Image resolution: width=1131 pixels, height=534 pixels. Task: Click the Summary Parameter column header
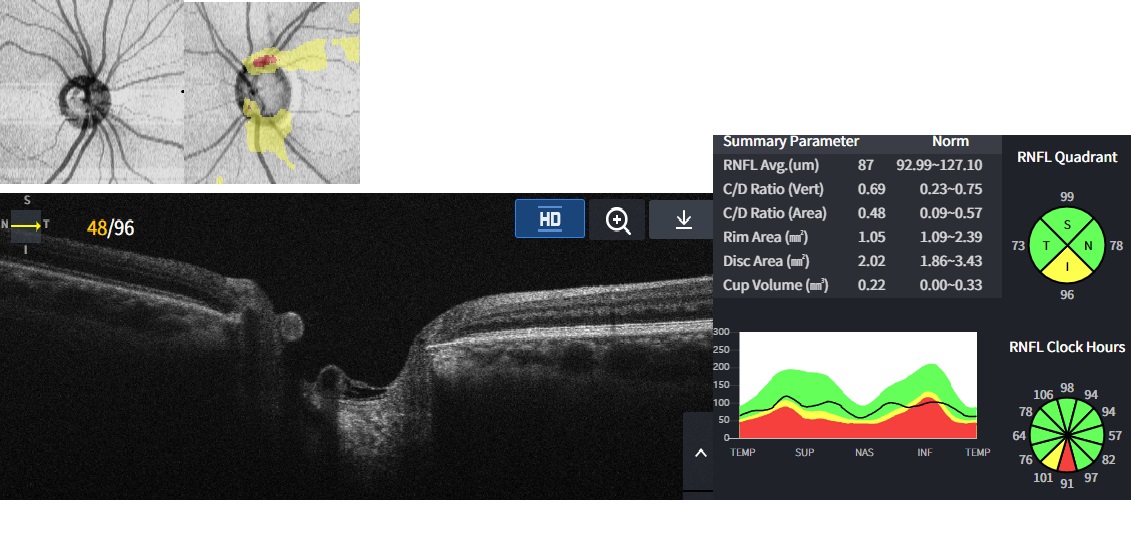[791, 141]
